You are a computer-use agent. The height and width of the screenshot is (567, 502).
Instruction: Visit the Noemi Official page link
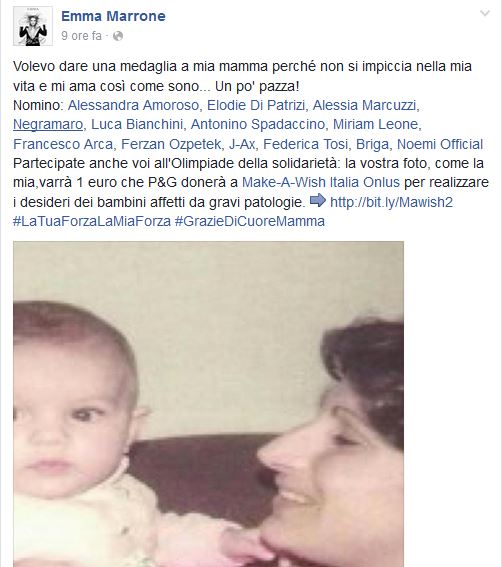coord(440,144)
